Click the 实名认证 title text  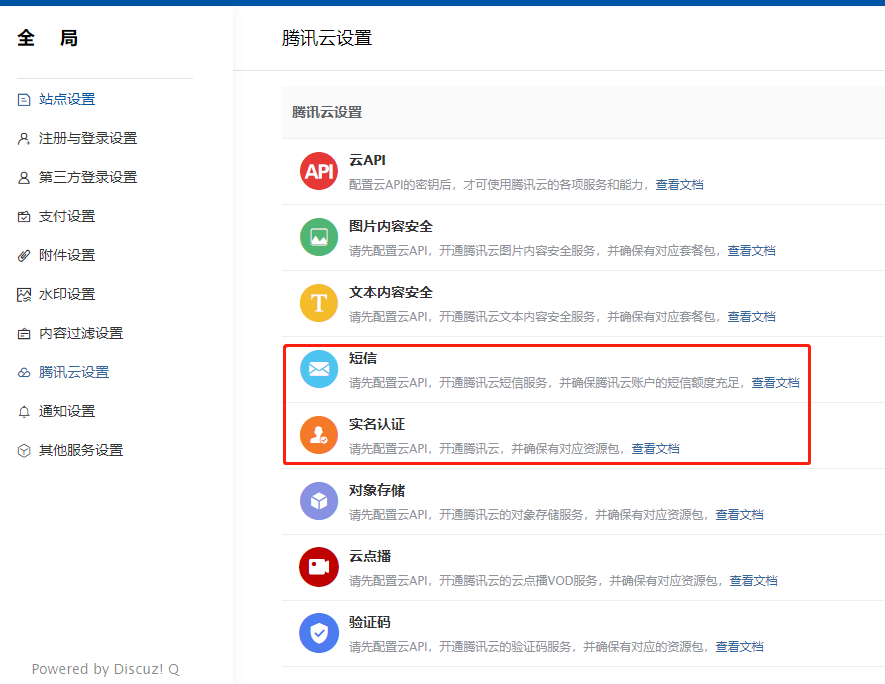pos(376,424)
